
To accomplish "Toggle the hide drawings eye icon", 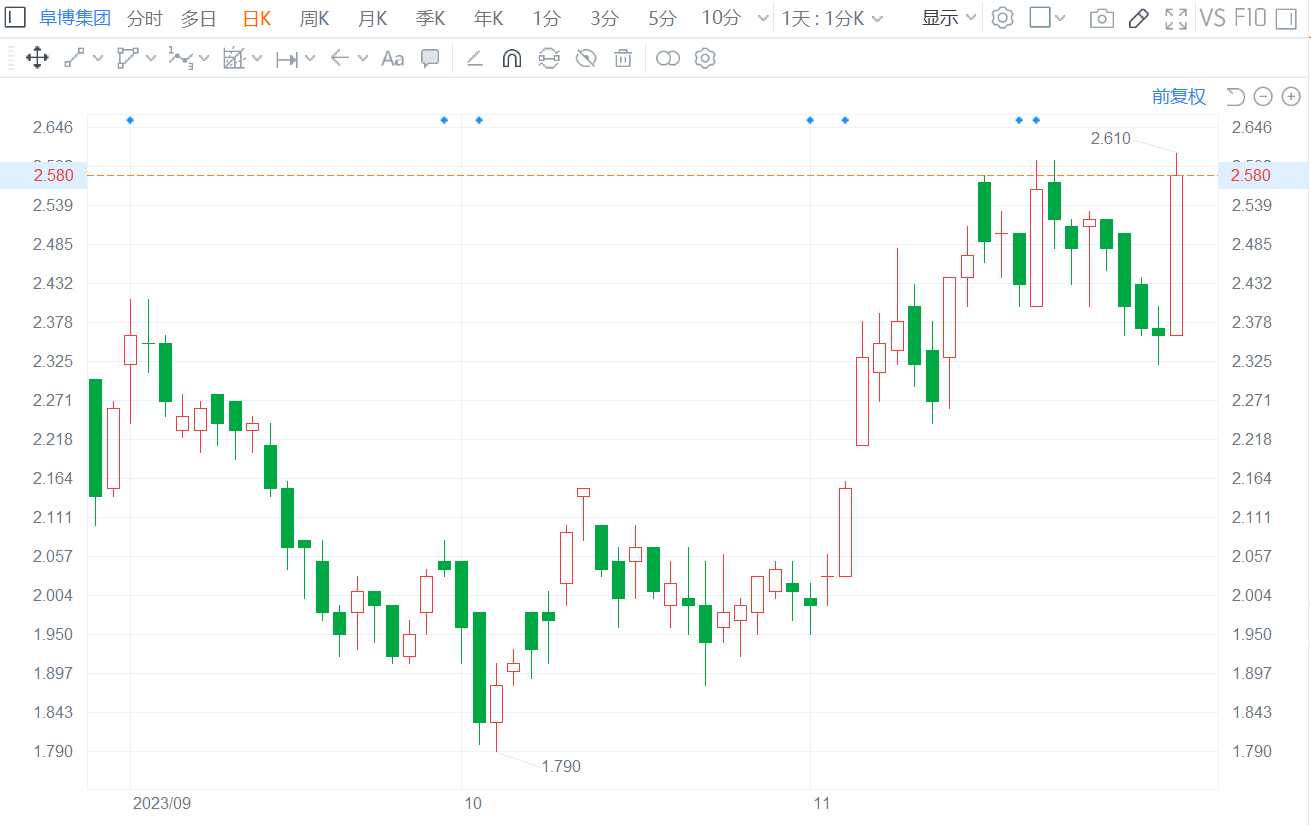I will 586,58.
